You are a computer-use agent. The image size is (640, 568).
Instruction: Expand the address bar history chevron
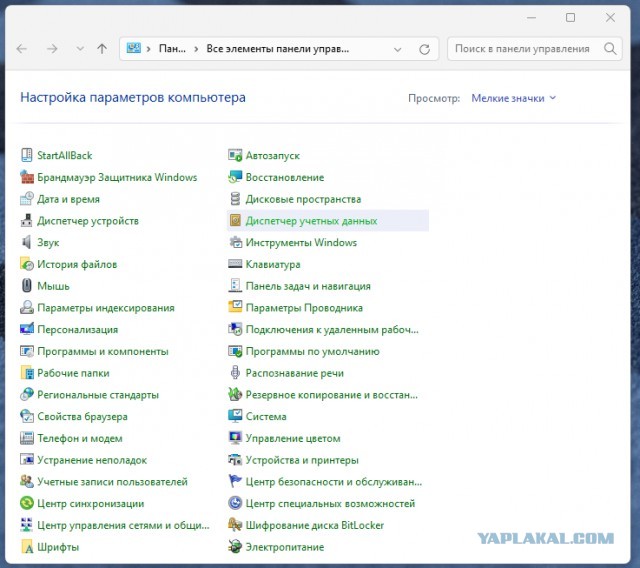[397, 49]
